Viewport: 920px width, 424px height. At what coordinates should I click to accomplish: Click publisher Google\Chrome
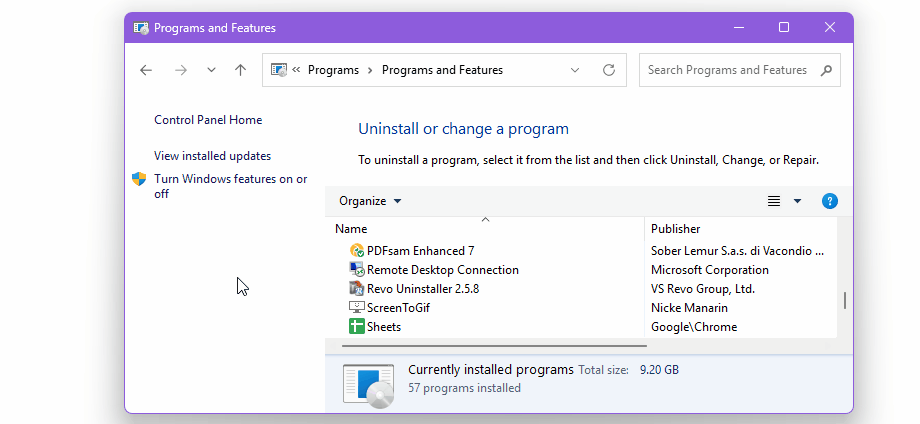[x=694, y=327]
